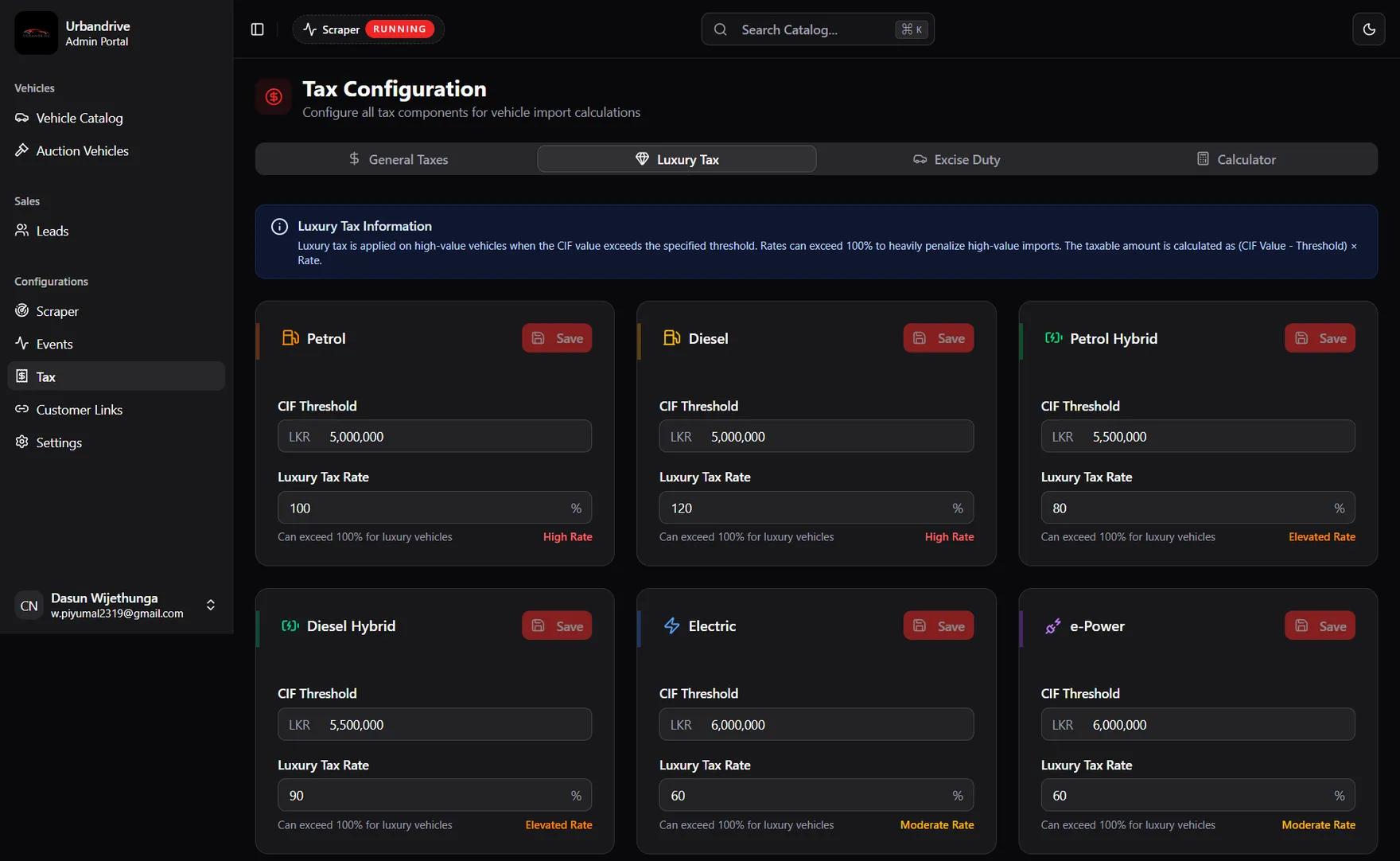Click High Rate label under Diesel

949,537
